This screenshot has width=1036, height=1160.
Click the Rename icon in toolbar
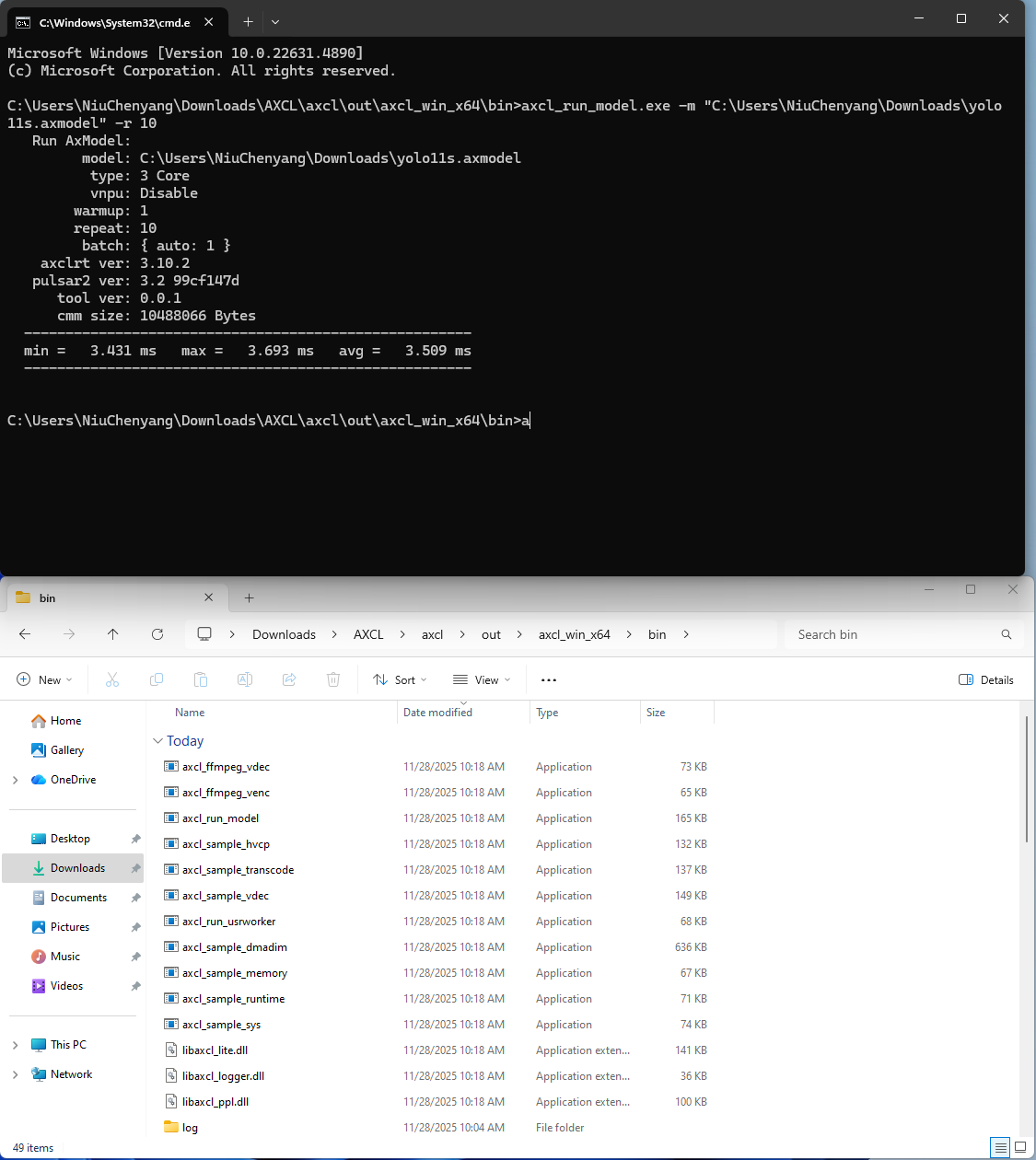click(x=245, y=680)
